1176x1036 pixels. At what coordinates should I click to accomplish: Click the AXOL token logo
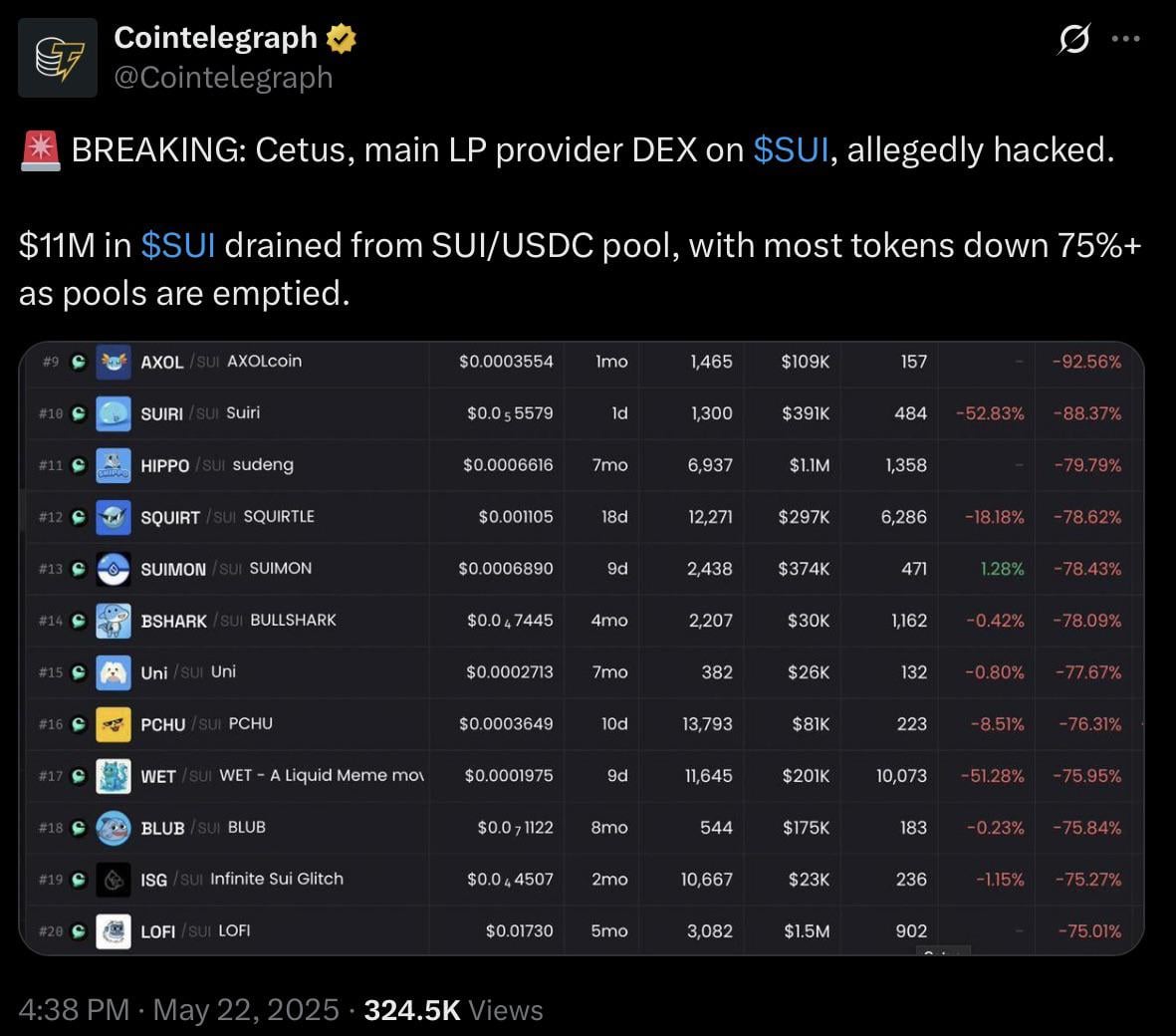click(x=114, y=363)
